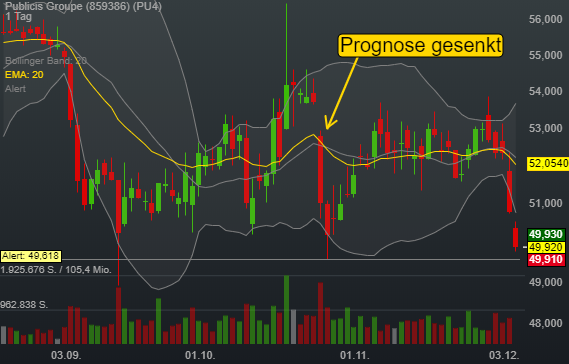Click the chart title 'Publicis Groupe (859386) (PU4)'

pos(83,6)
